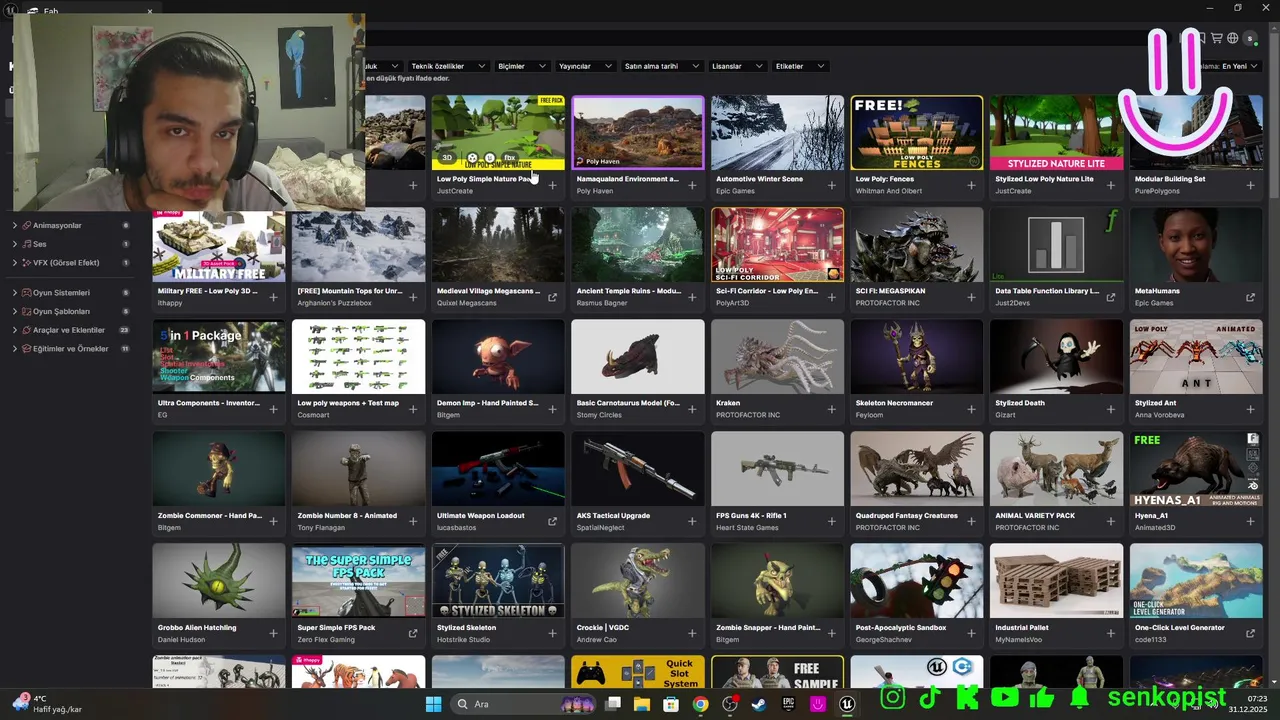Click 'Stylized Ant' title text

(x=1155, y=403)
